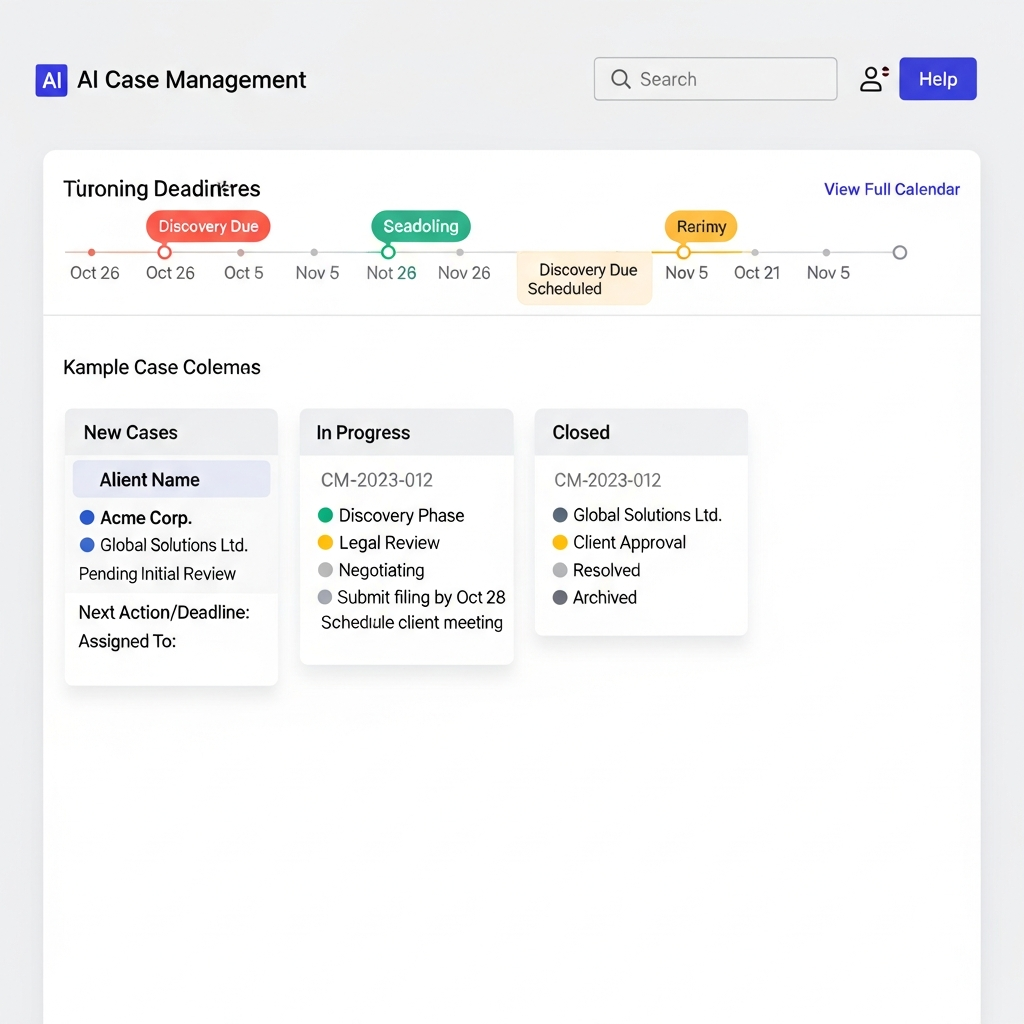Open the user profile icon in the header
Screen dimensions: 1024x1024
(870, 78)
